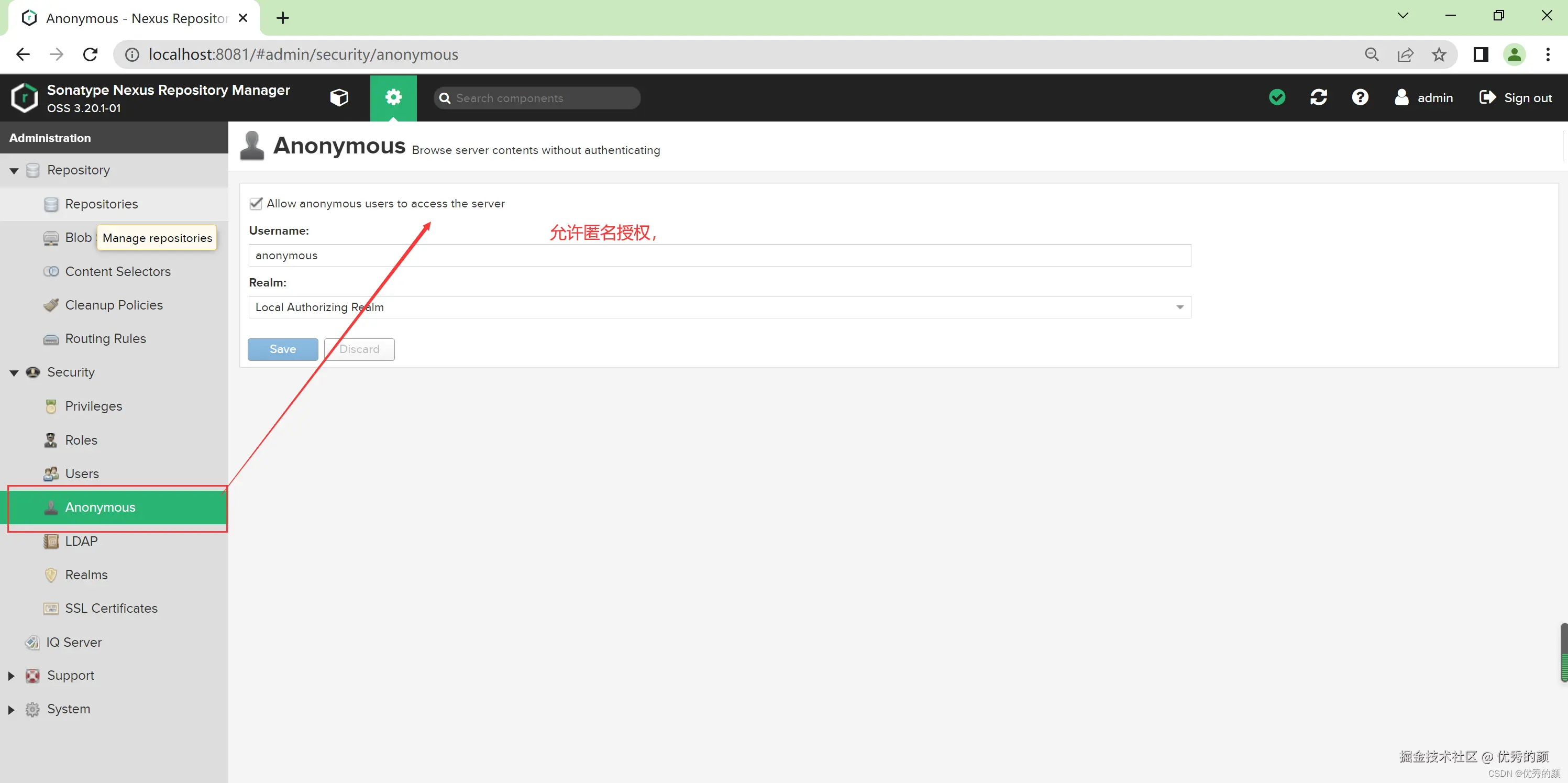Screen dimensions: 1568x783
Task: Select Privileges in the sidebar
Action: tap(93, 406)
